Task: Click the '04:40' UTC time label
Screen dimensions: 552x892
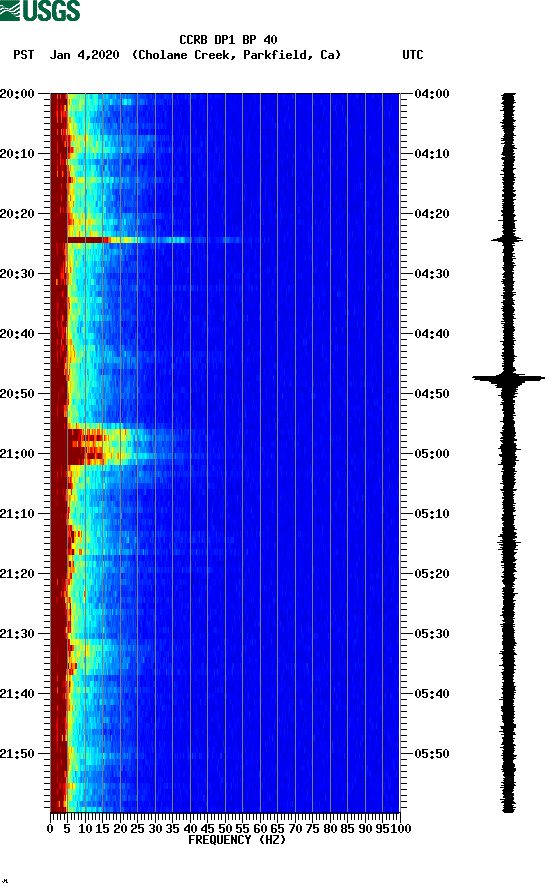Action: click(432, 334)
